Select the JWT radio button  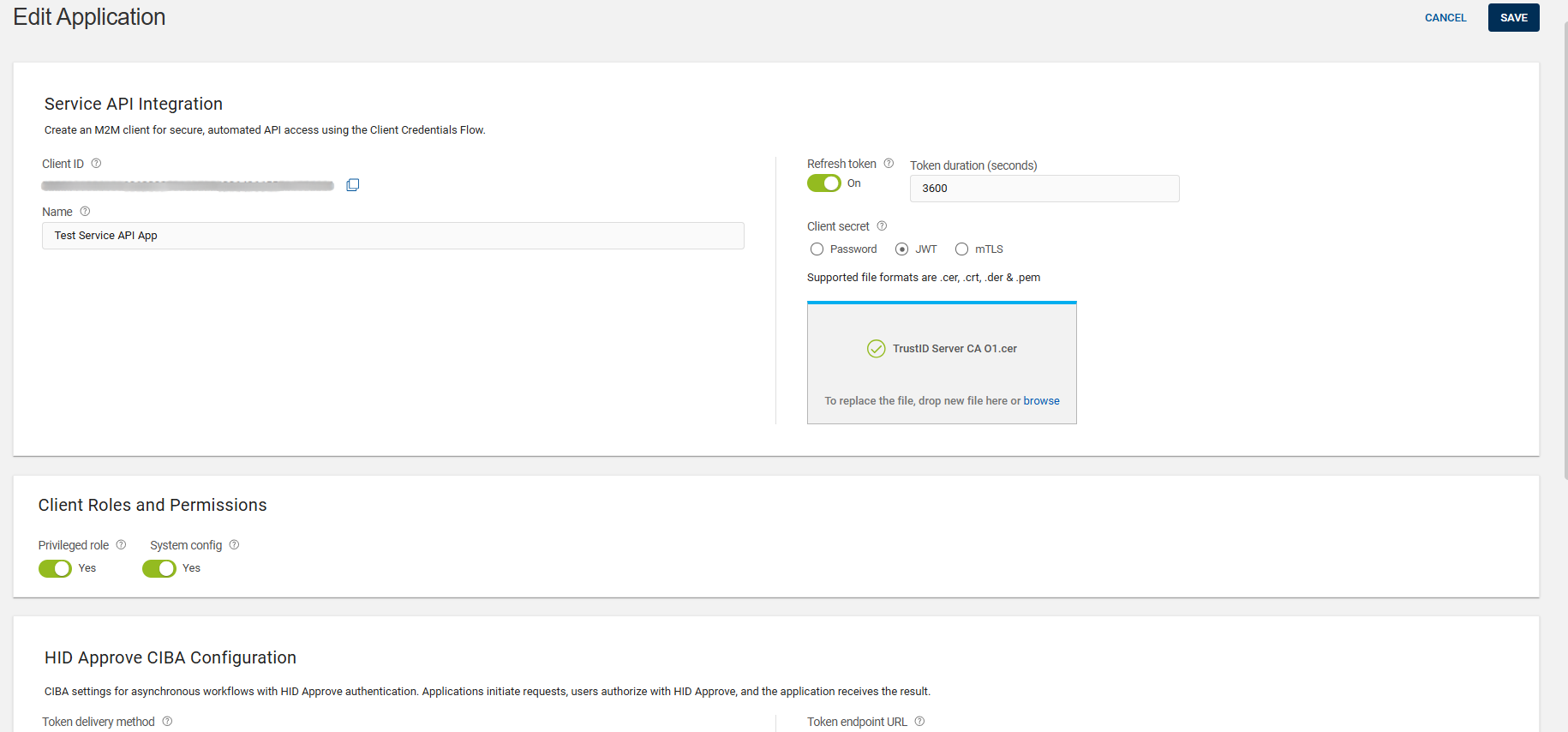tap(901, 249)
